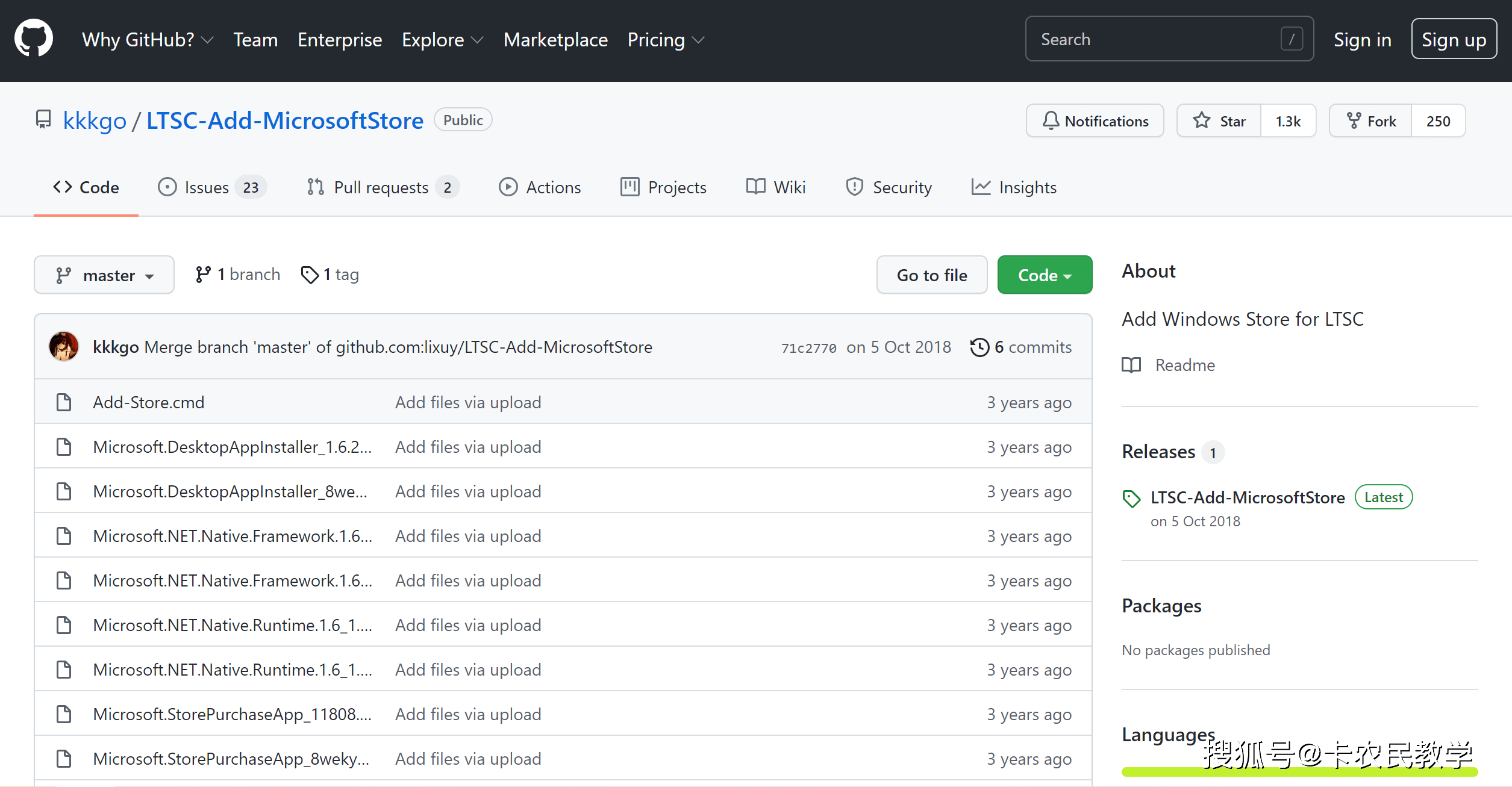The height and width of the screenshot is (787, 1512).
Task: Open the Team nav link
Action: 255,40
